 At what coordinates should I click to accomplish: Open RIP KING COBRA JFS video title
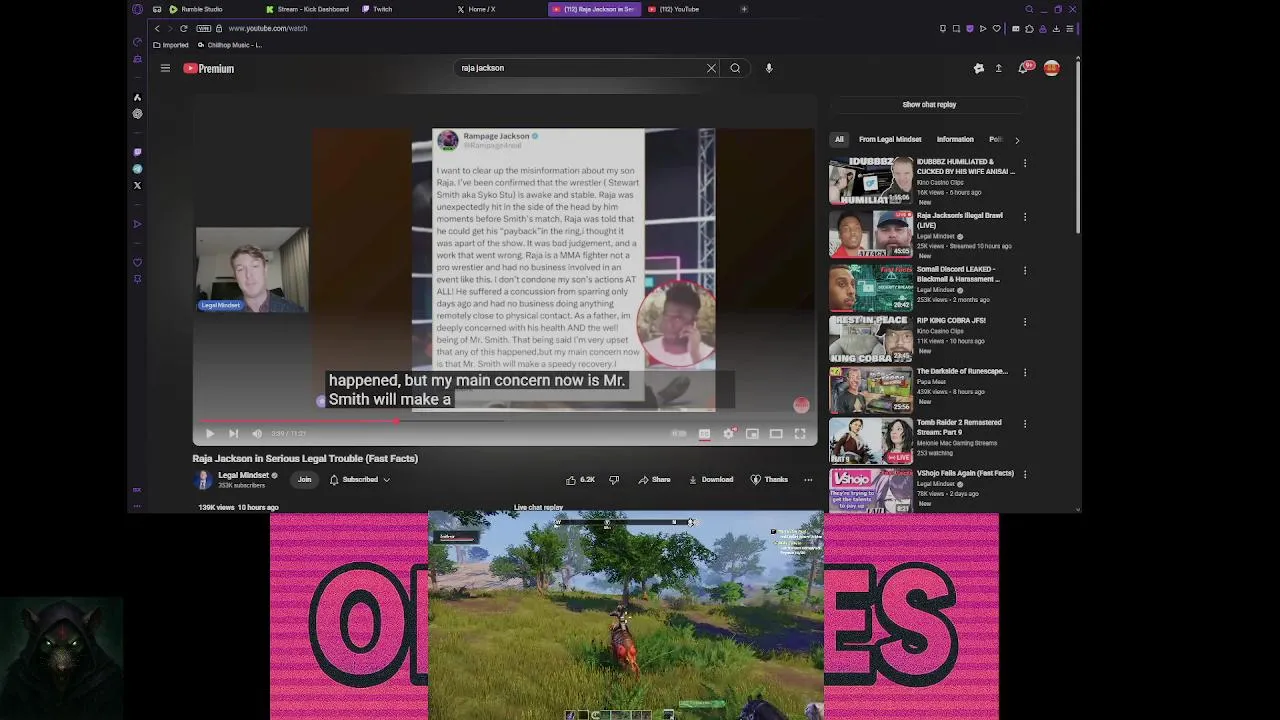click(951, 320)
